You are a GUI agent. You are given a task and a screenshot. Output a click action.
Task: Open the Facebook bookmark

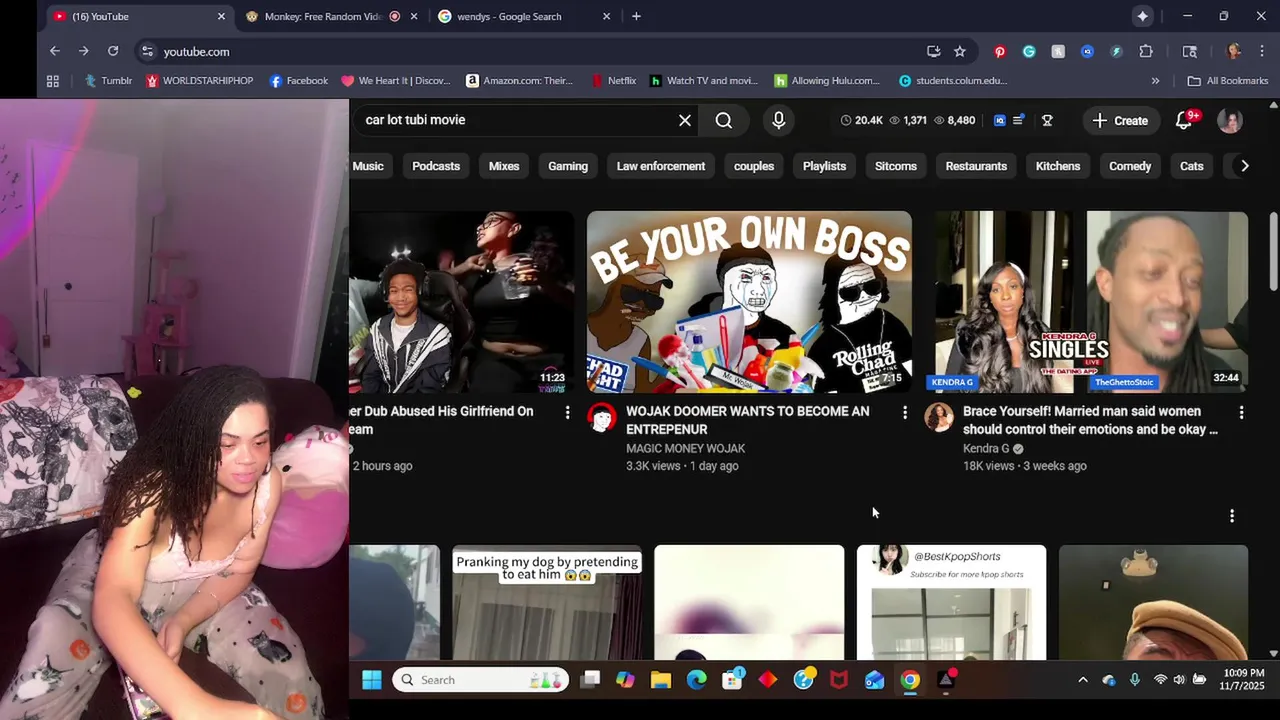298,81
